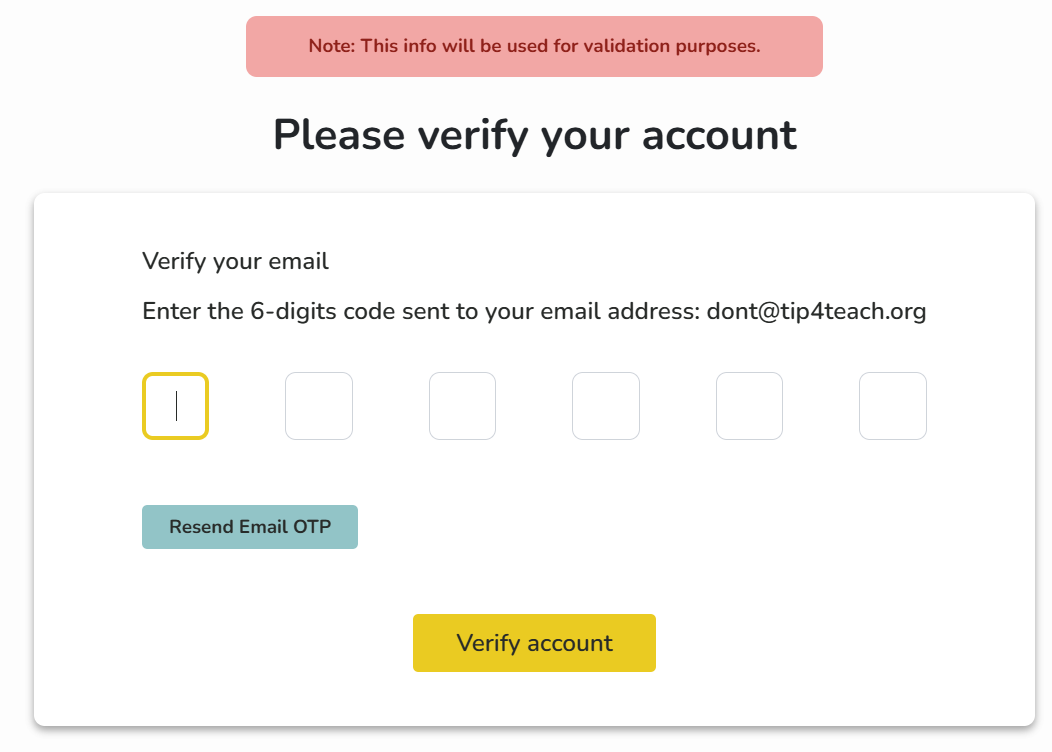Click the first OTP digit box
The width and height of the screenshot is (1052, 752).
[x=175, y=406]
